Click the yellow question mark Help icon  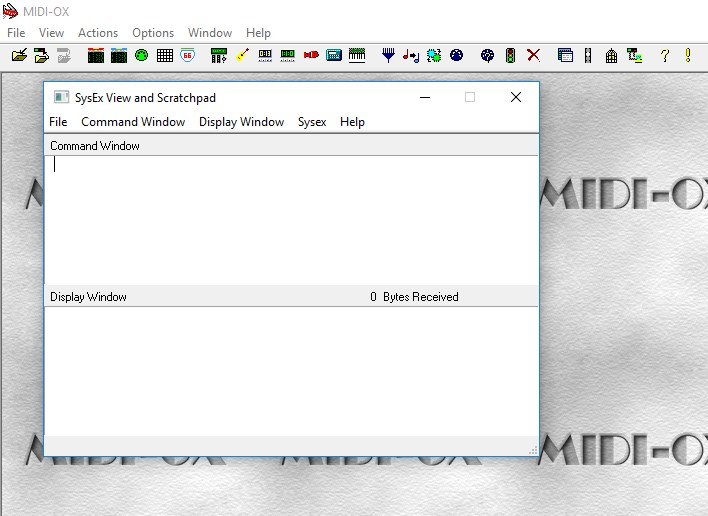pyautogui.click(x=665, y=56)
